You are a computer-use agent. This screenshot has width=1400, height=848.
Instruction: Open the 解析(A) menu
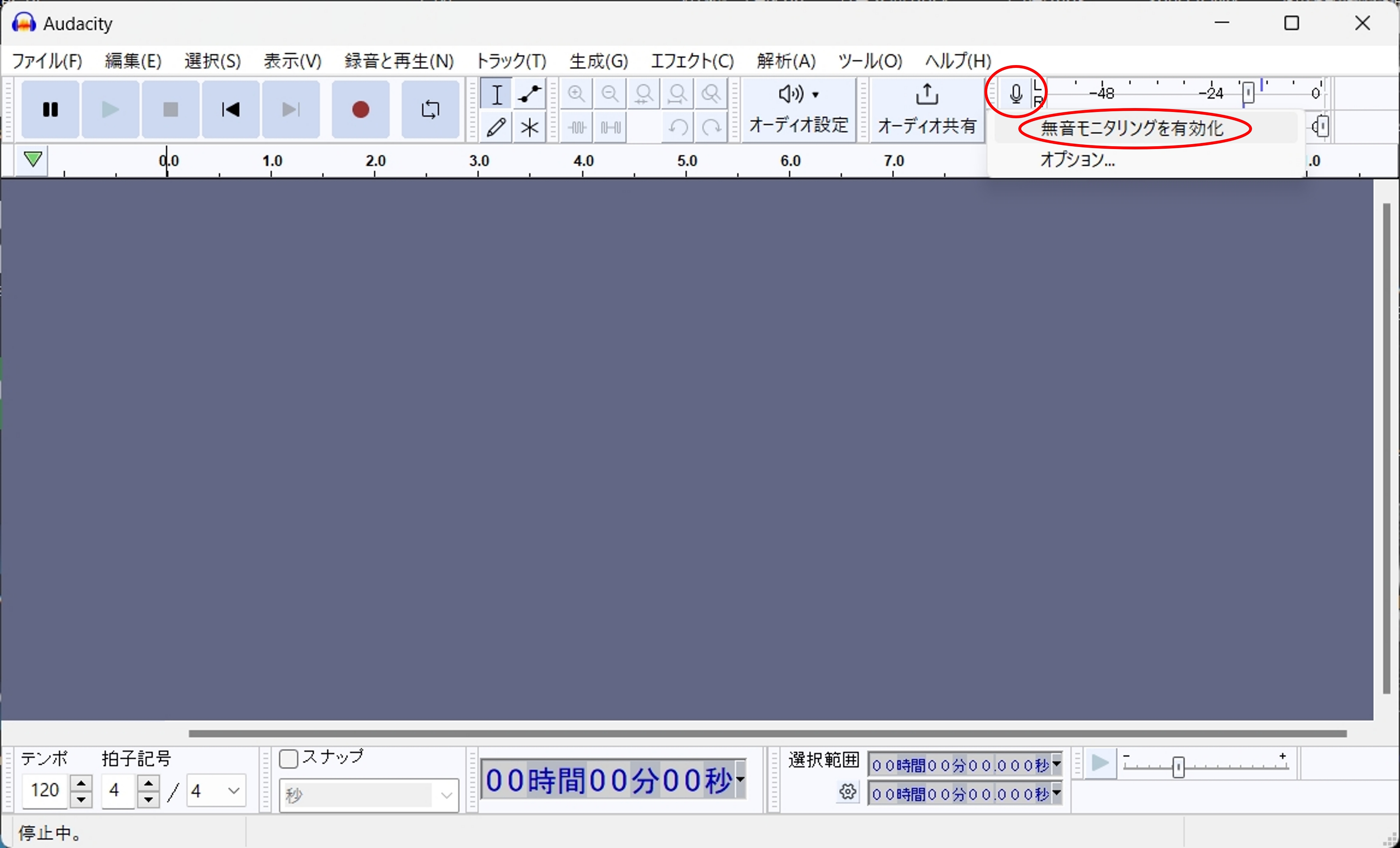pos(786,61)
